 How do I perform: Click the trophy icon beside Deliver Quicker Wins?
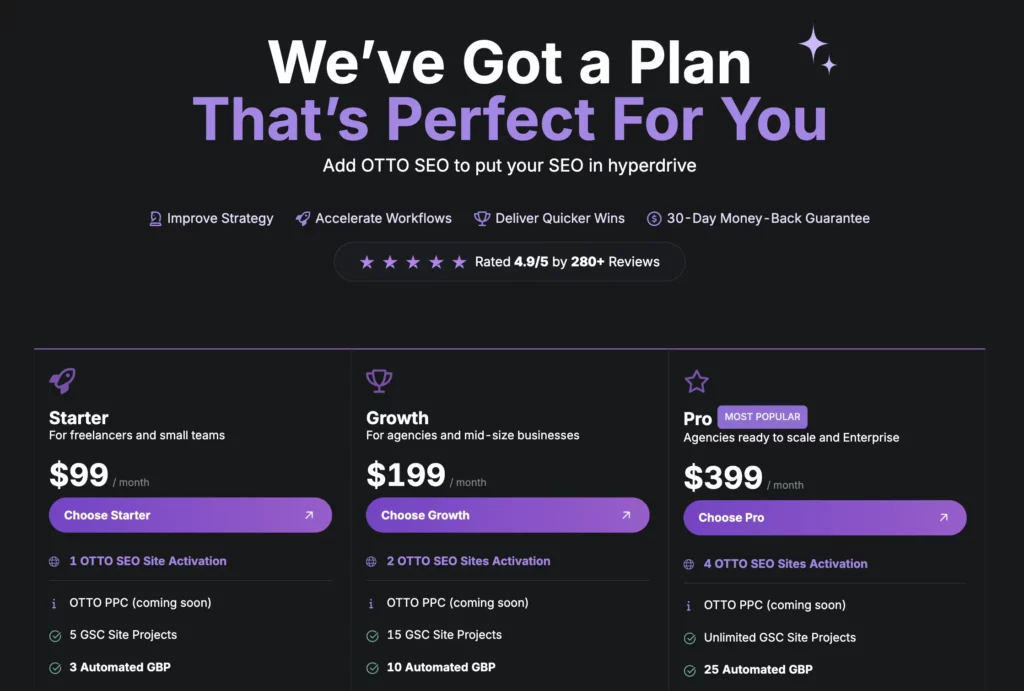[x=481, y=218]
